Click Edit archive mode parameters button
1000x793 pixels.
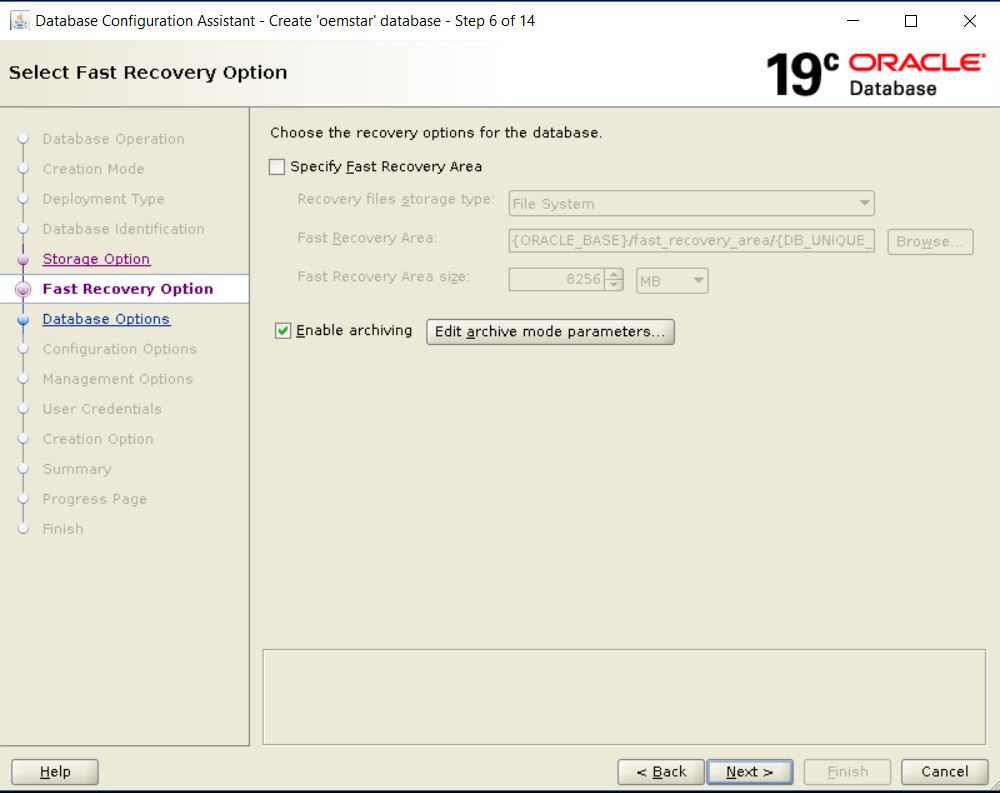click(x=550, y=332)
